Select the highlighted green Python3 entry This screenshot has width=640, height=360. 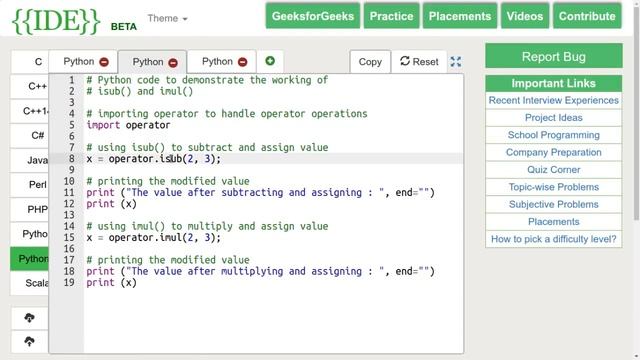coord(30,259)
